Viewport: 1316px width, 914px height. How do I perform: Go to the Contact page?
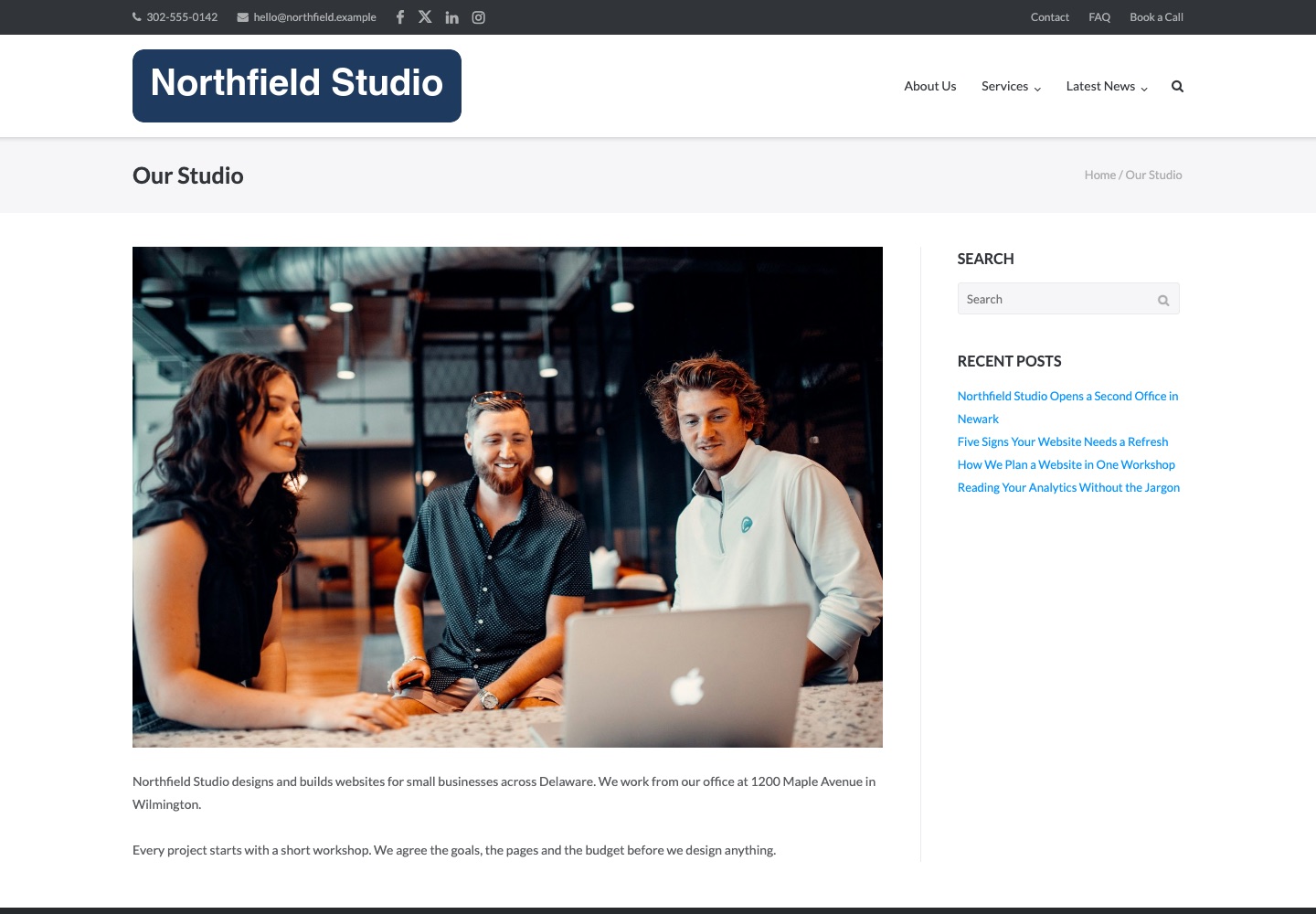click(x=1050, y=17)
